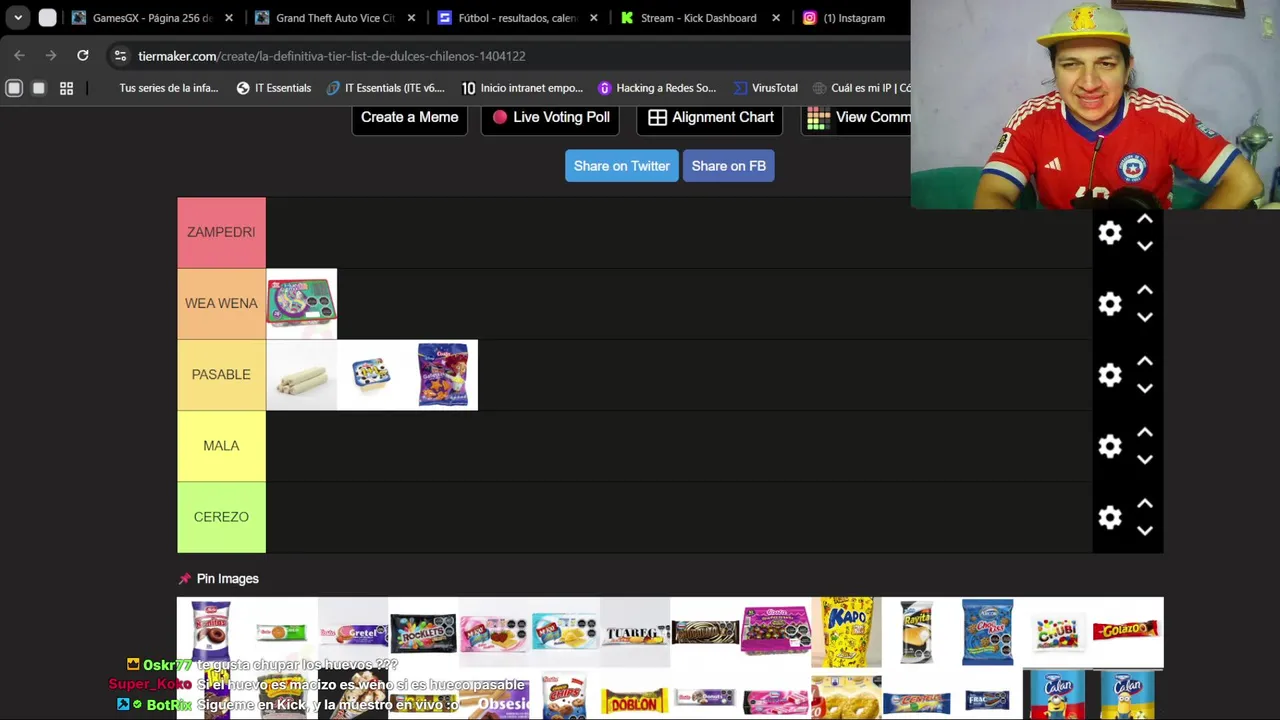Select white wafer sticks in PASABLE tier
The height and width of the screenshot is (720, 1280).
point(301,375)
